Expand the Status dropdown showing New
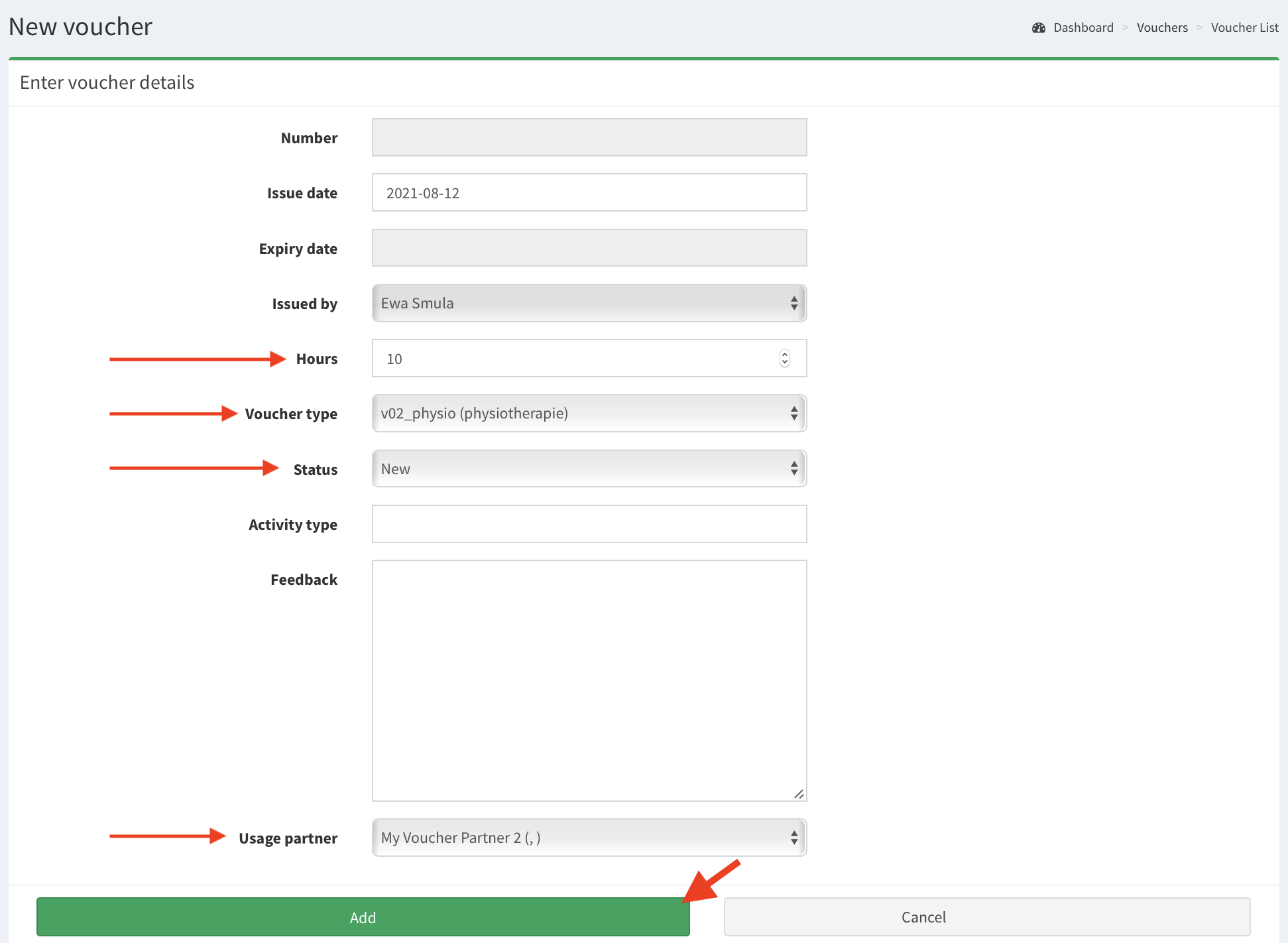The height and width of the screenshot is (943, 1288). point(589,469)
